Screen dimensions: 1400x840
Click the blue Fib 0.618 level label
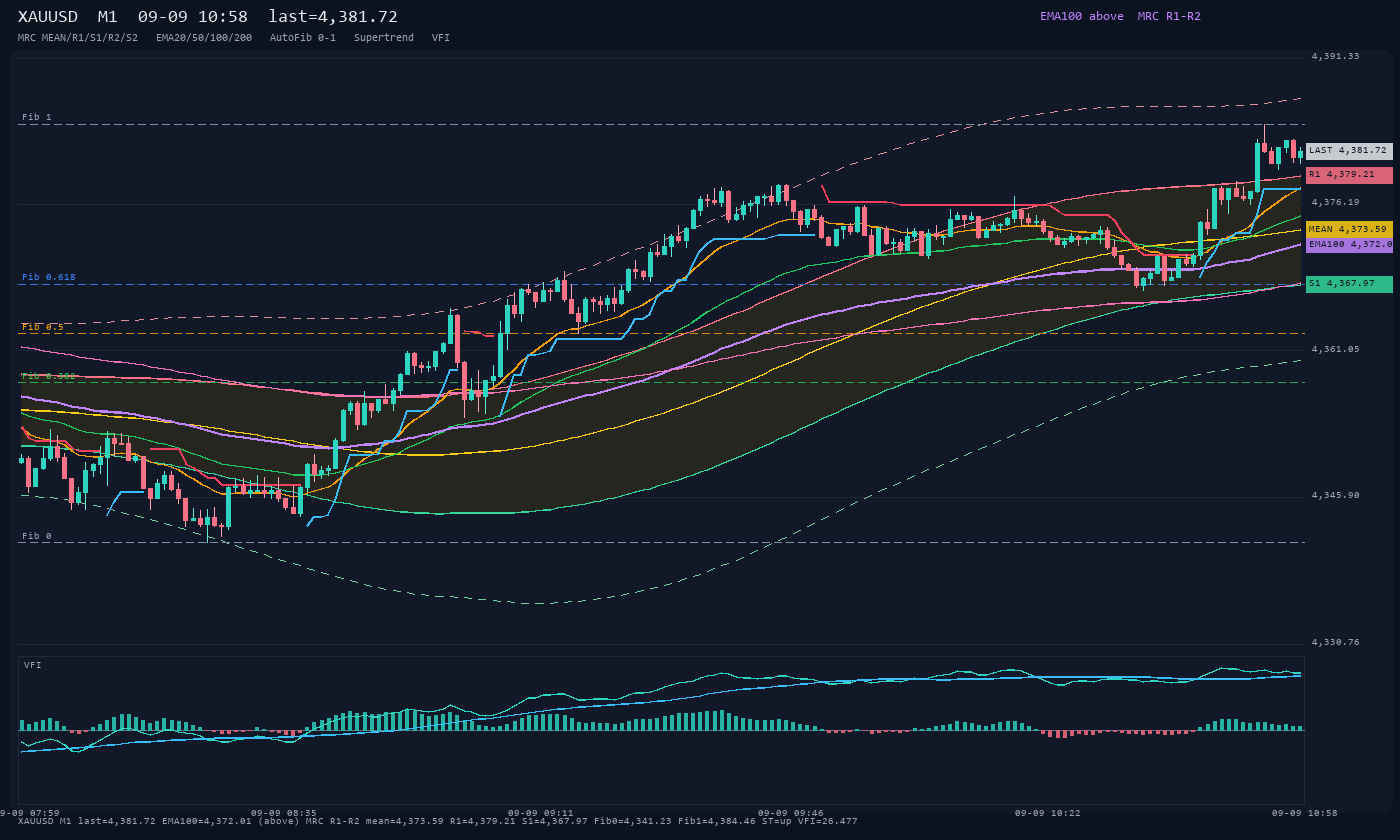pyautogui.click(x=49, y=277)
